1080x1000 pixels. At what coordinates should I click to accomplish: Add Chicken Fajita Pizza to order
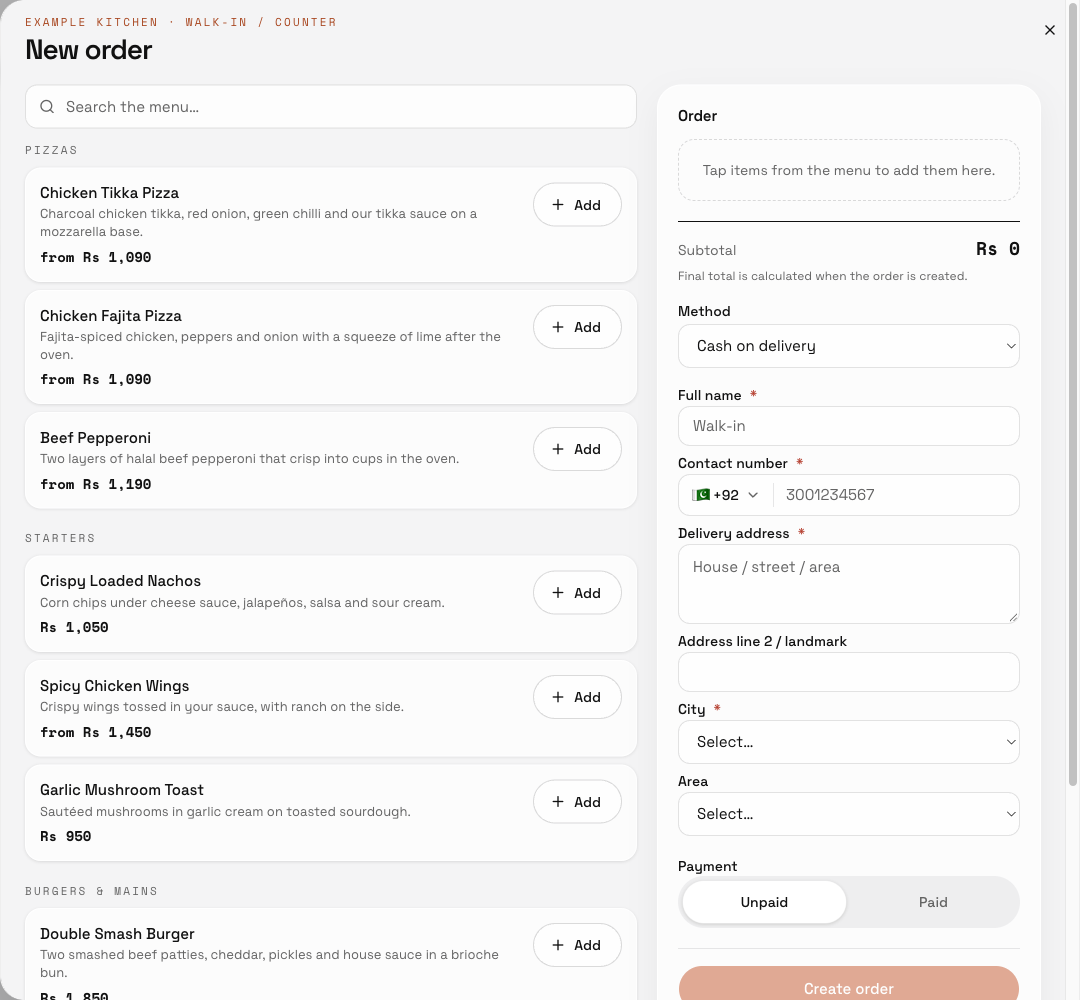click(577, 327)
